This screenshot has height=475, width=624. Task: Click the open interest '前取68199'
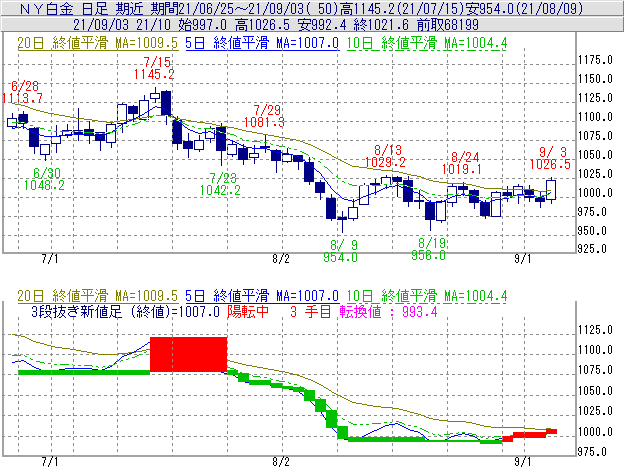[x=447, y=25]
